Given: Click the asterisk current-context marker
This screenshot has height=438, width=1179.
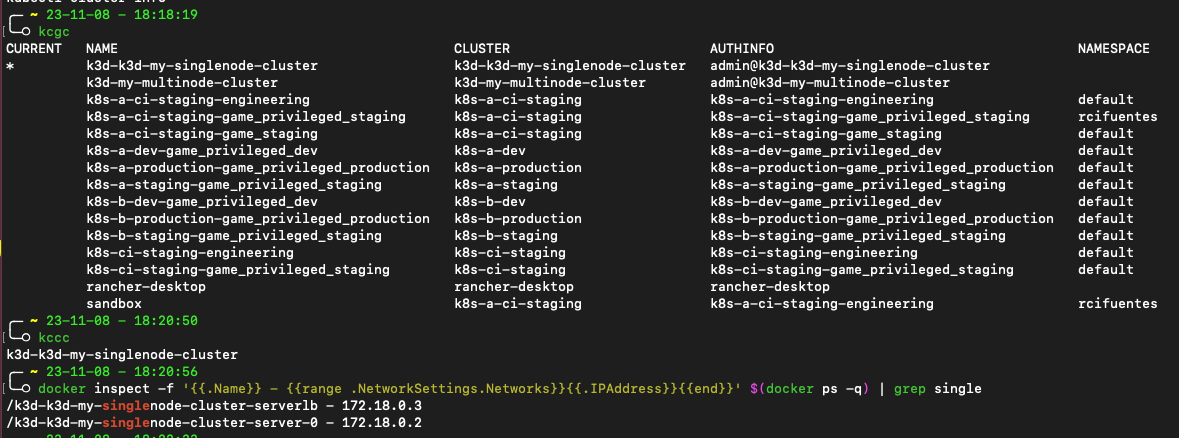Looking at the screenshot, I should point(11,67).
